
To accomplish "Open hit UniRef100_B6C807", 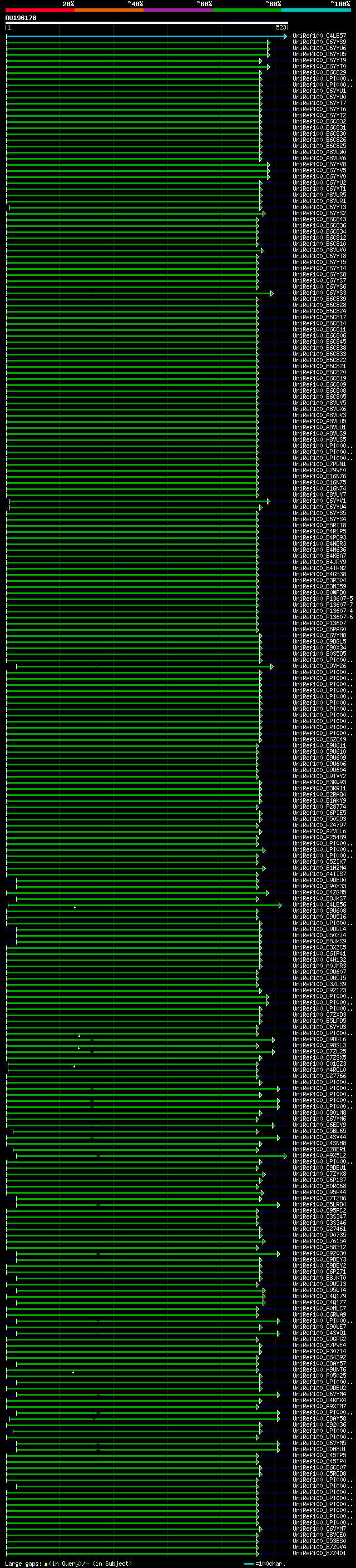I will [x=319, y=1467].
